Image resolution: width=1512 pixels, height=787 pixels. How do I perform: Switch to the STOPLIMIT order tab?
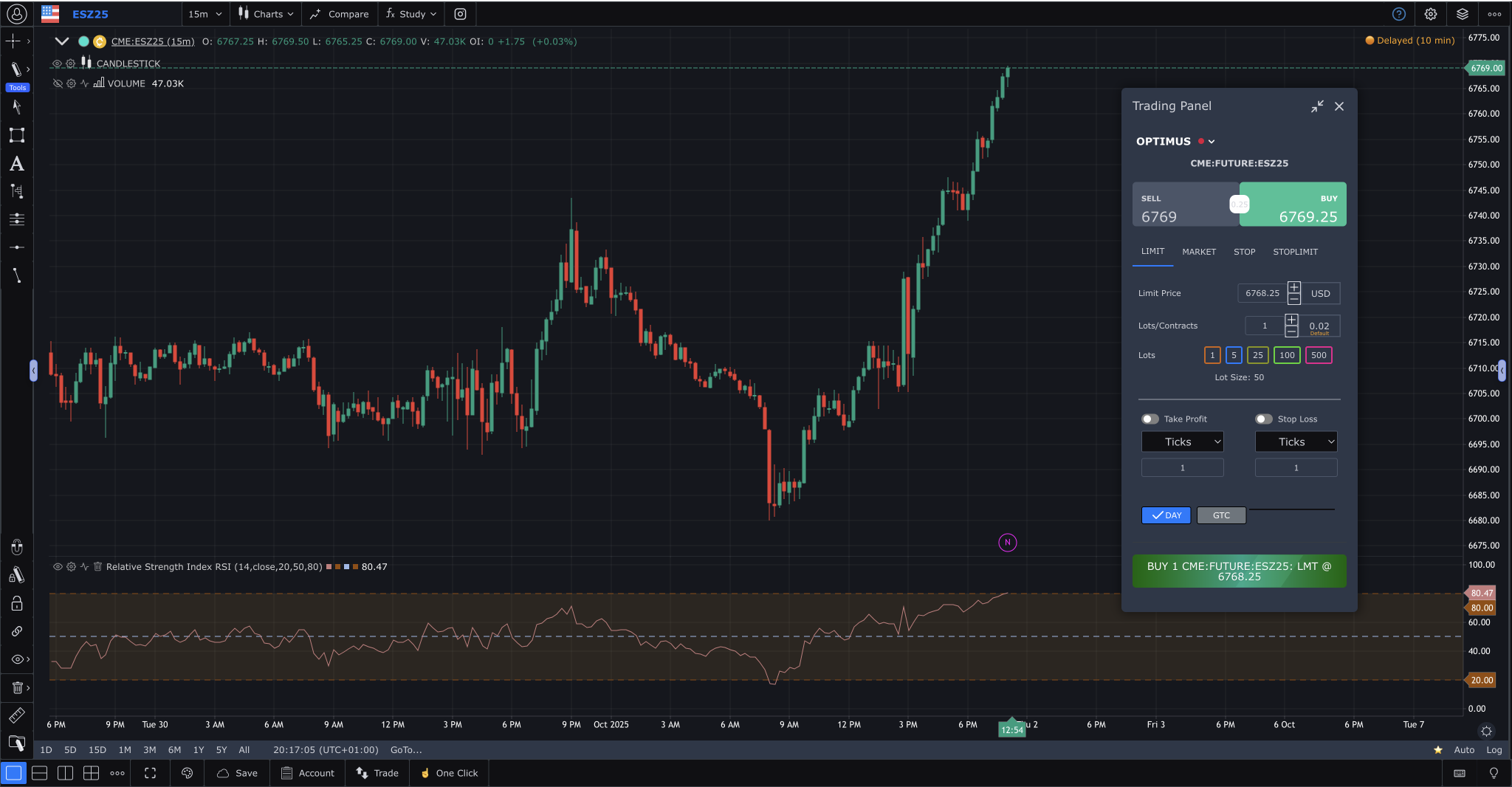[1295, 252]
